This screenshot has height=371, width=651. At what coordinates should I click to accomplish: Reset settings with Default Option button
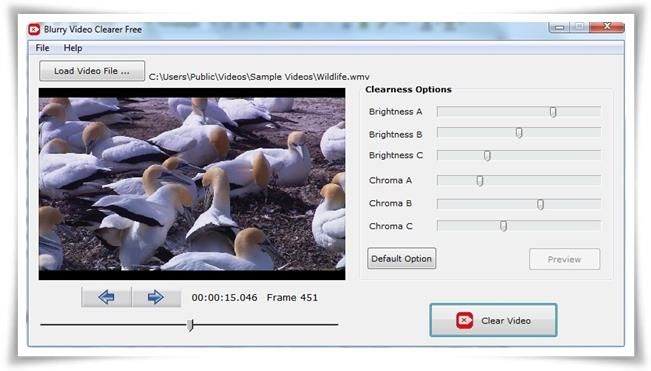pos(401,259)
